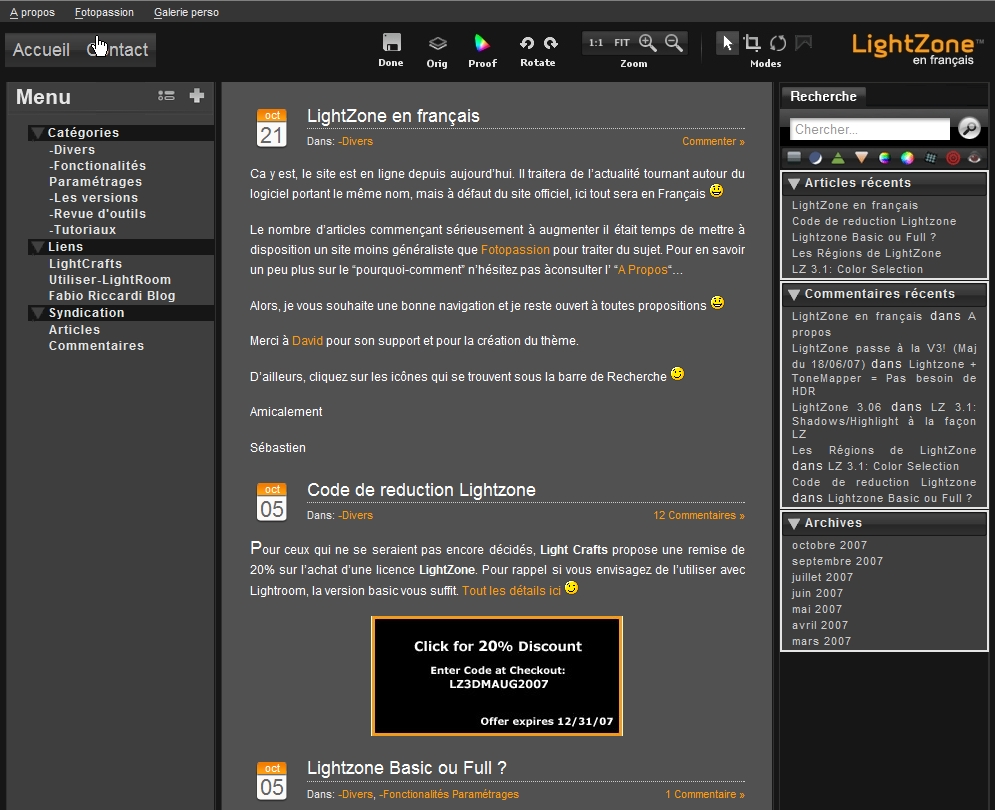Collapse the Articles récents panel
995x810 pixels.
point(793,183)
